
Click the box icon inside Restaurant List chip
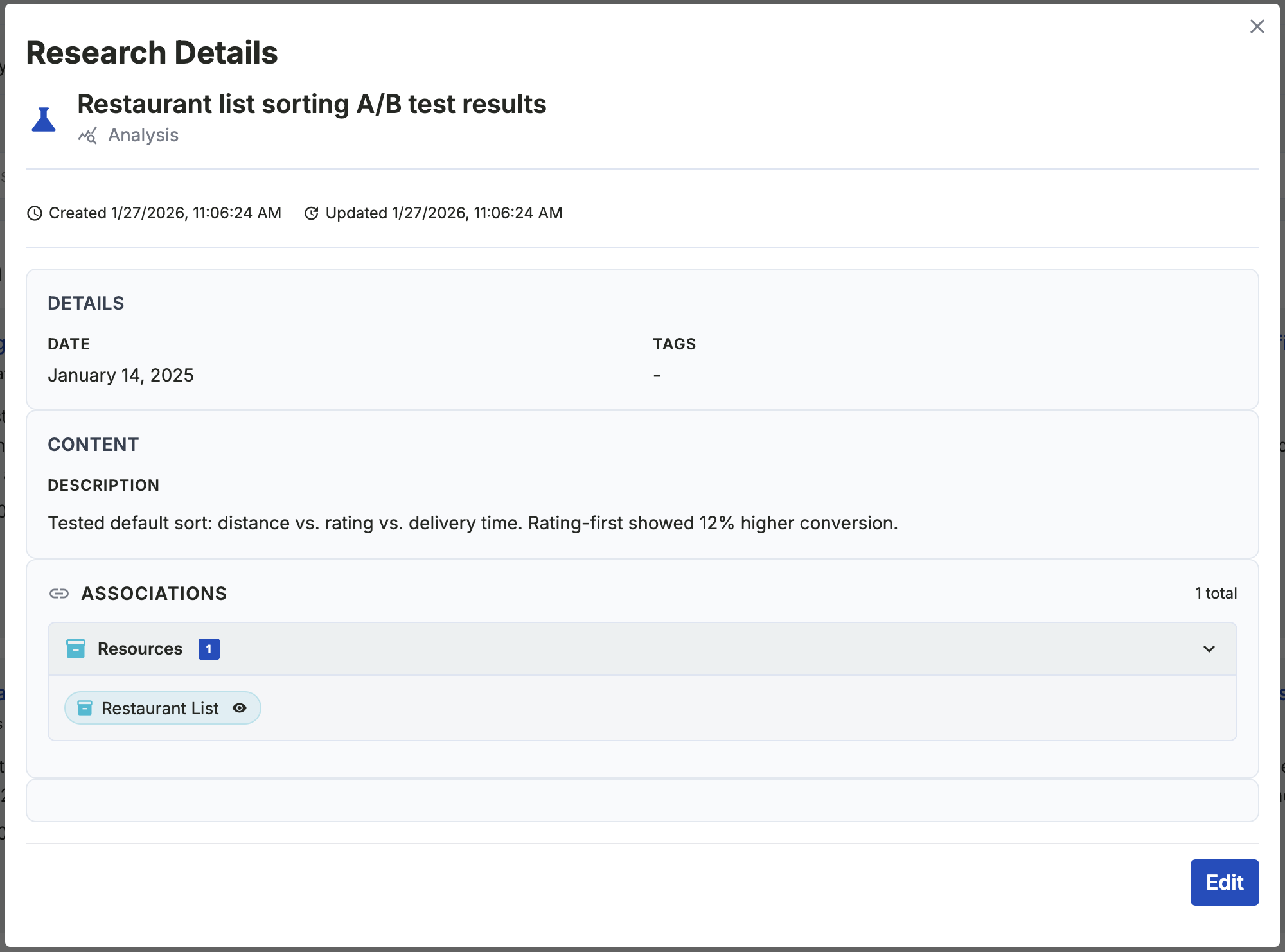[84, 707]
